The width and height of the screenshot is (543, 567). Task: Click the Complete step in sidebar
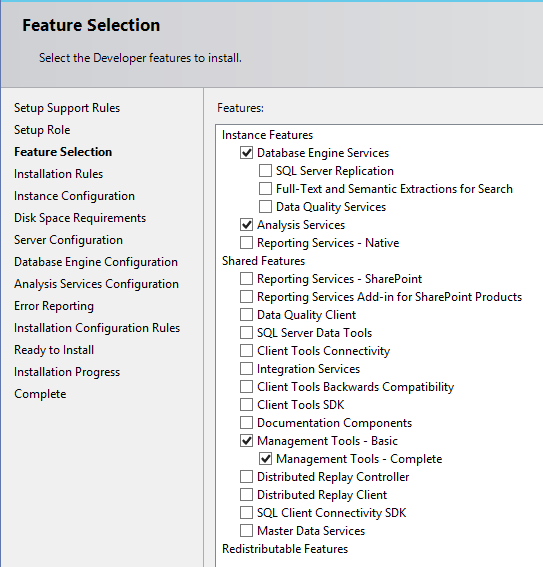coord(40,394)
